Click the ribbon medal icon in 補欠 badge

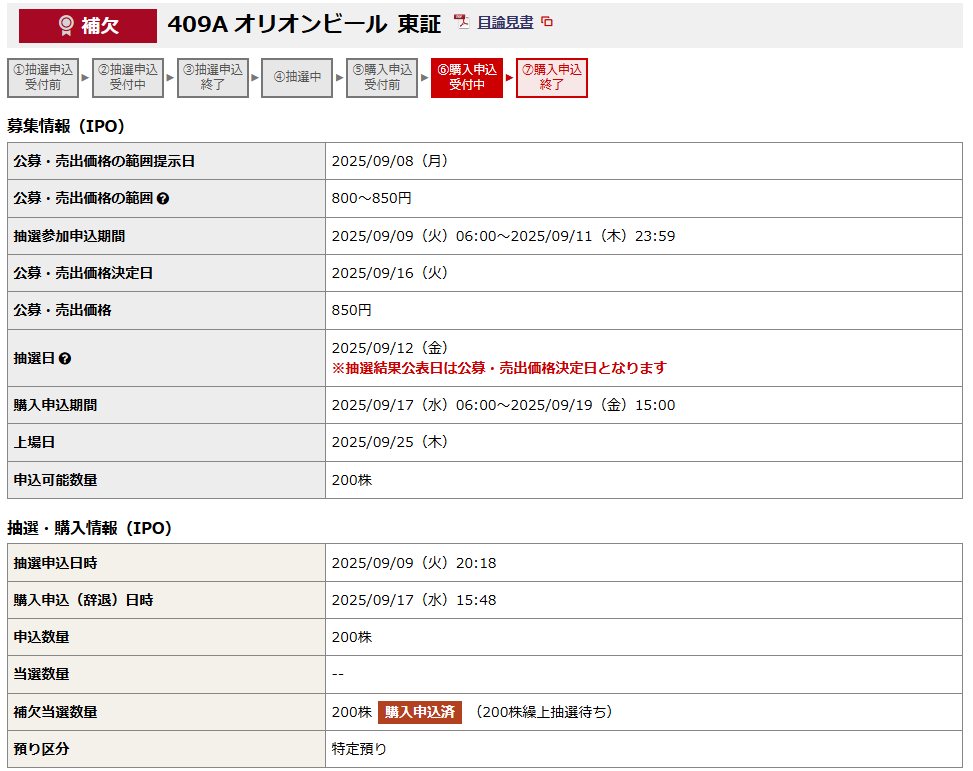pos(66,25)
